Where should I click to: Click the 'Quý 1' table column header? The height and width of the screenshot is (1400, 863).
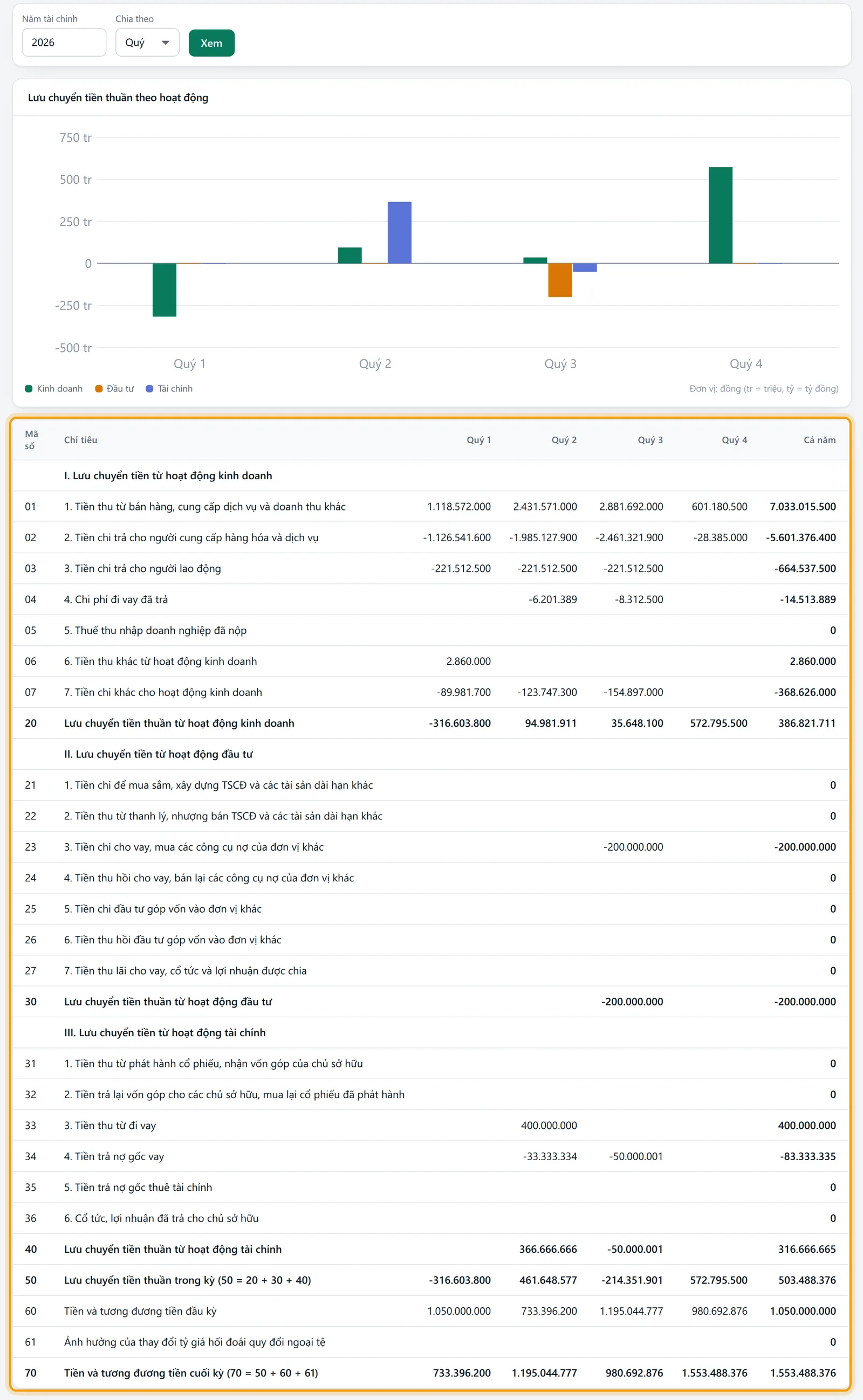click(478, 440)
